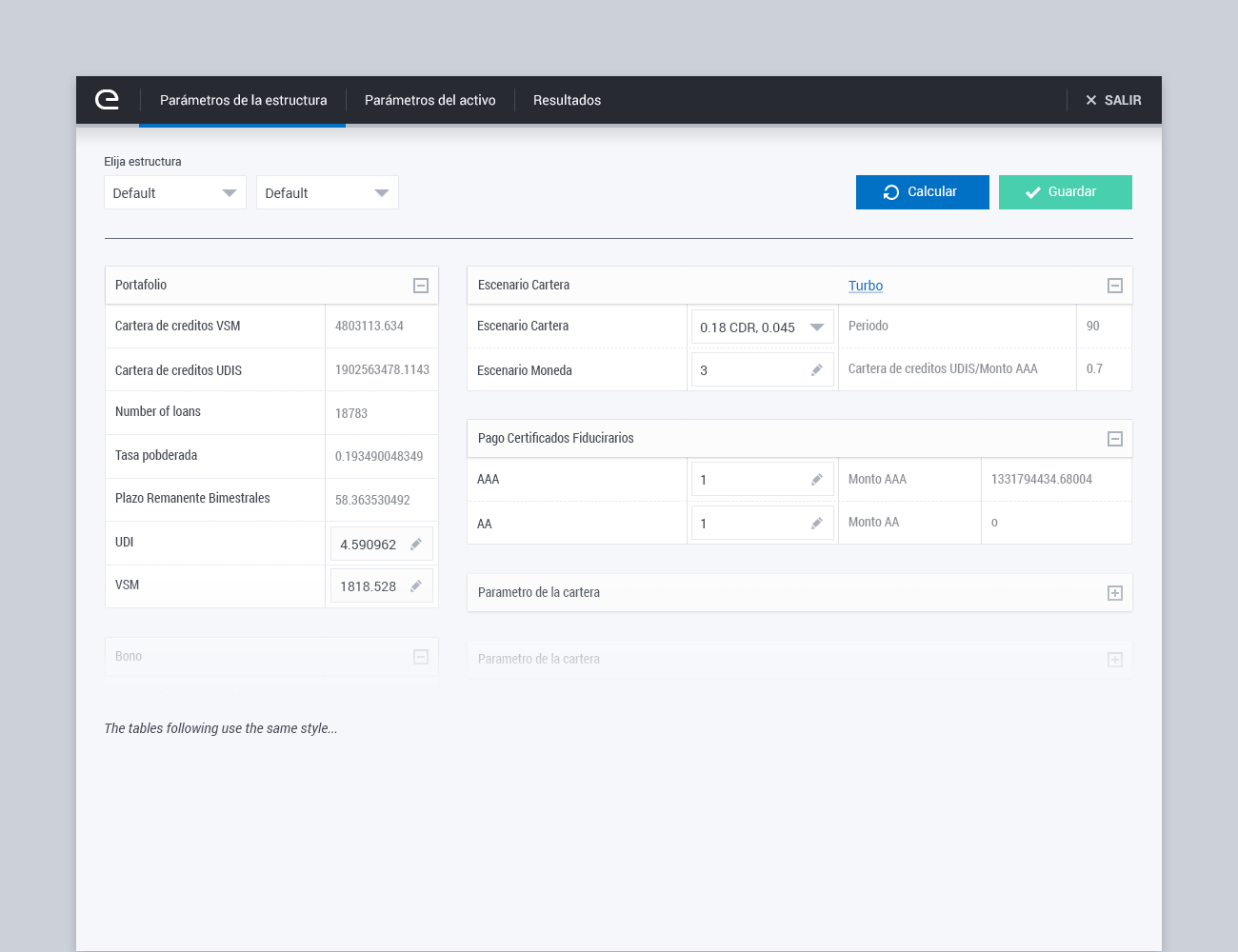Click the Cartera de creditos VSM label
The height and width of the screenshot is (952, 1238).
click(178, 326)
